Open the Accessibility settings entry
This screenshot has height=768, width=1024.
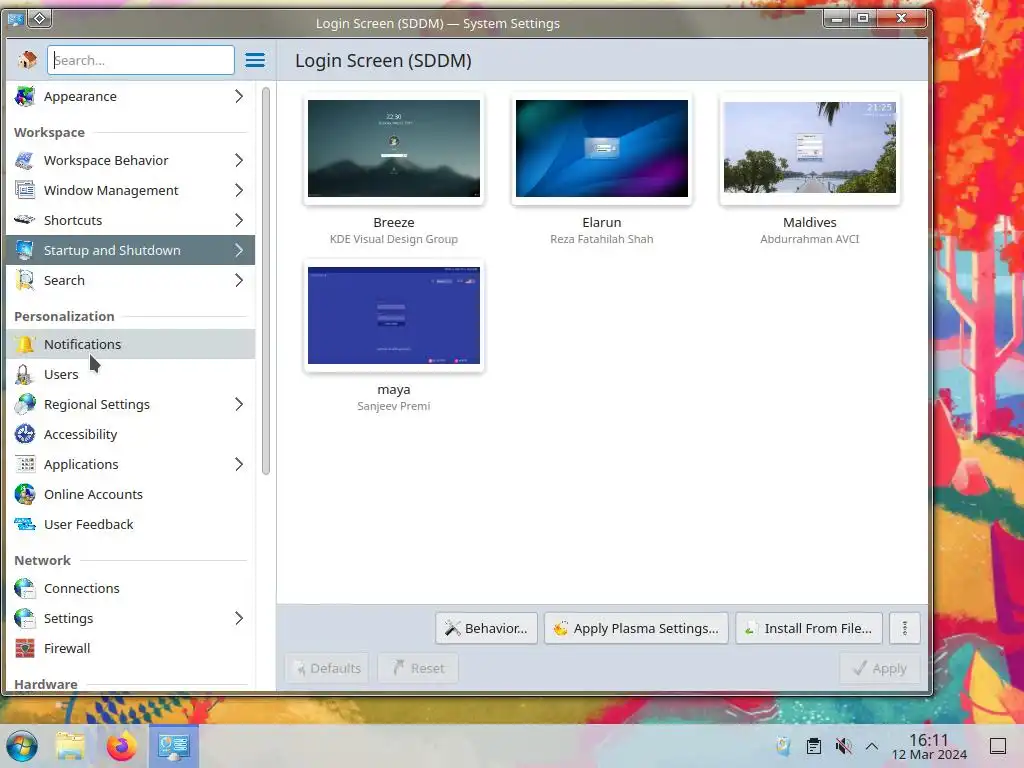point(131,434)
